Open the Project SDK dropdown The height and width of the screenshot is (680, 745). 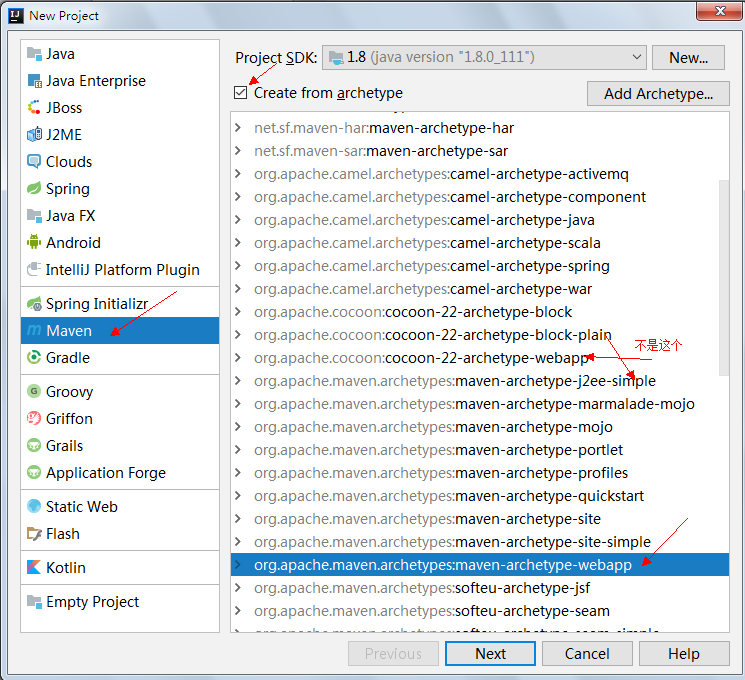(484, 57)
